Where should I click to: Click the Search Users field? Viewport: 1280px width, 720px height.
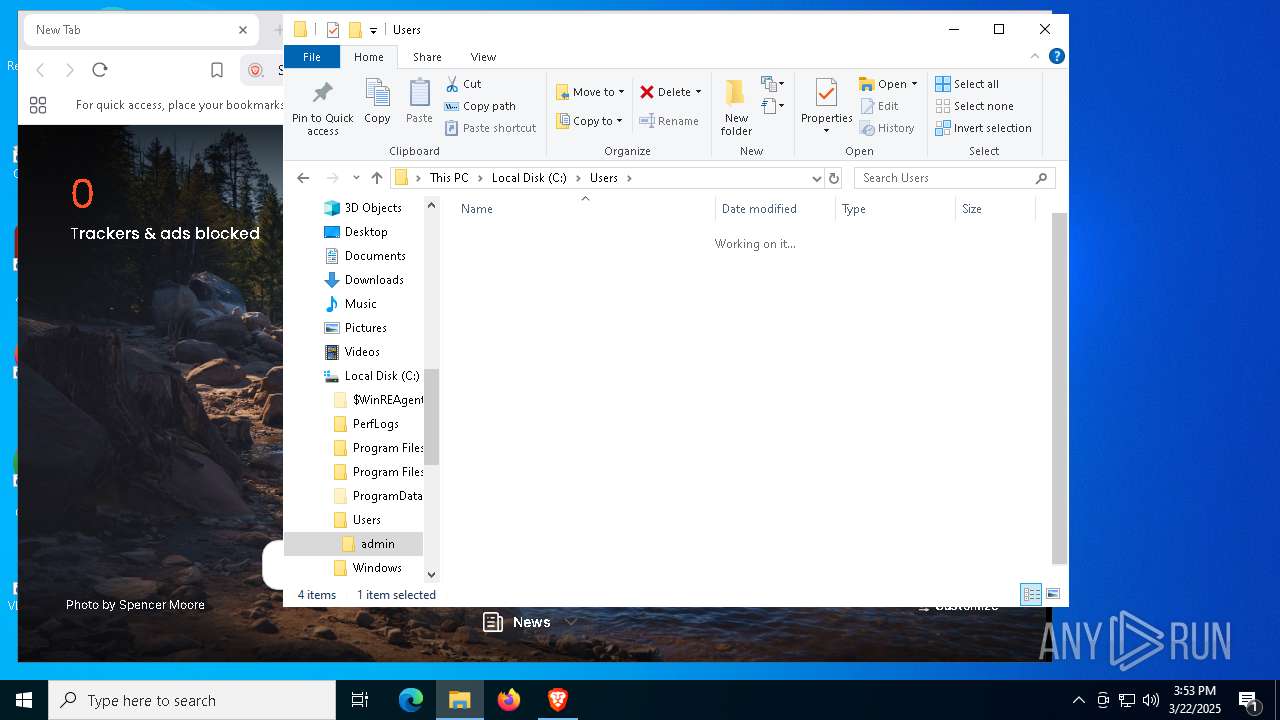954,178
